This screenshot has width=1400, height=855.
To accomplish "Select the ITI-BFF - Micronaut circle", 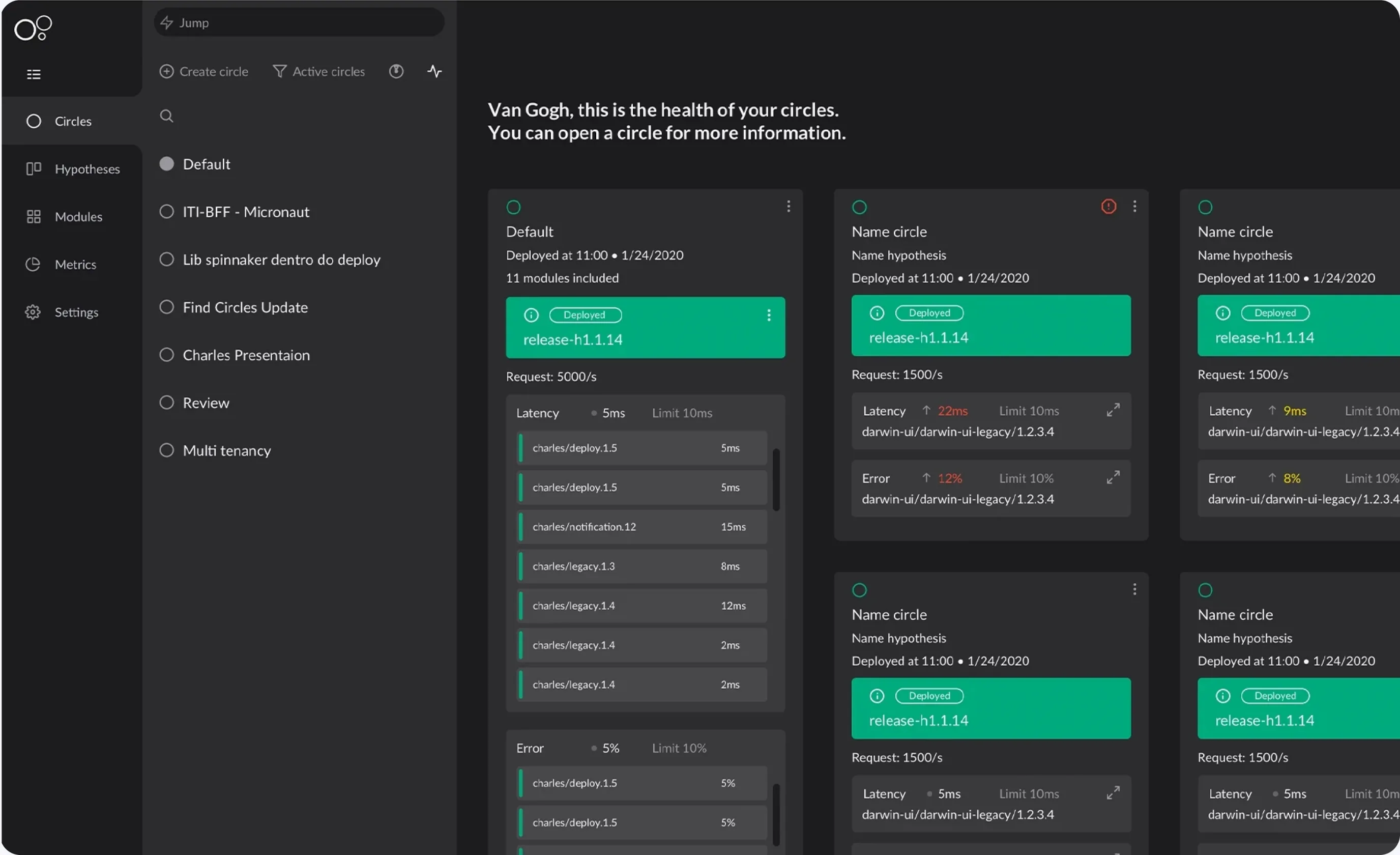I will [x=166, y=212].
